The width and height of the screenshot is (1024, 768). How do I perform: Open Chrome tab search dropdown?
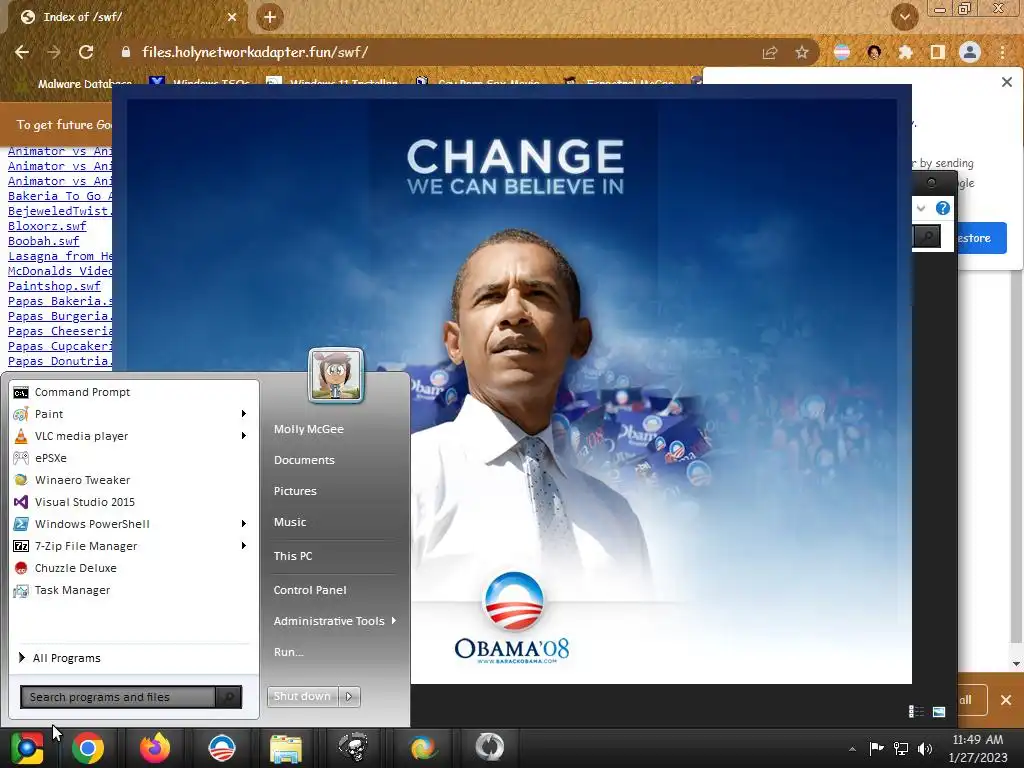point(905,17)
